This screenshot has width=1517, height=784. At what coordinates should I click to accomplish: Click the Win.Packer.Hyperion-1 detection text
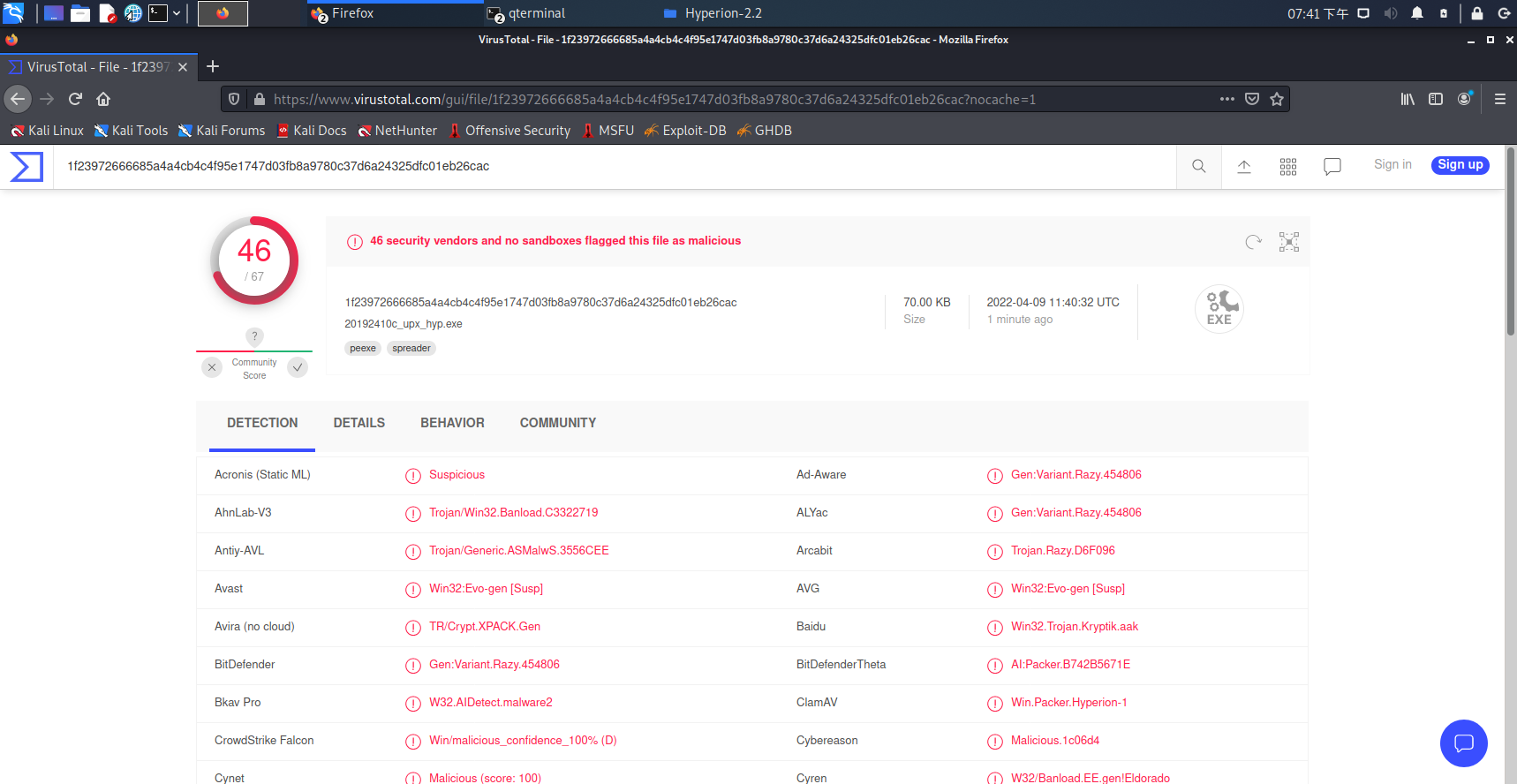tap(1069, 703)
